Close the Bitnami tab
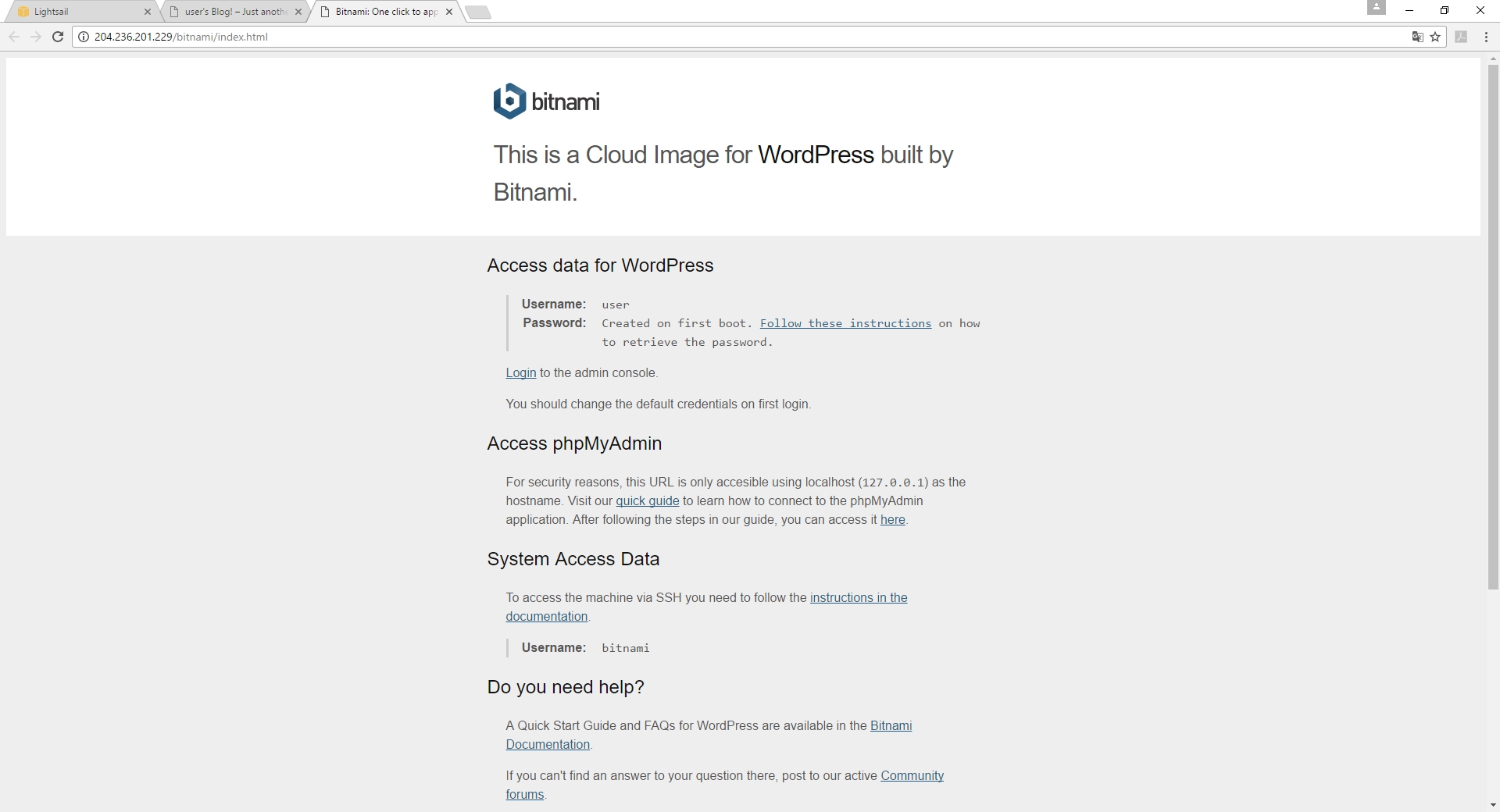 point(449,12)
